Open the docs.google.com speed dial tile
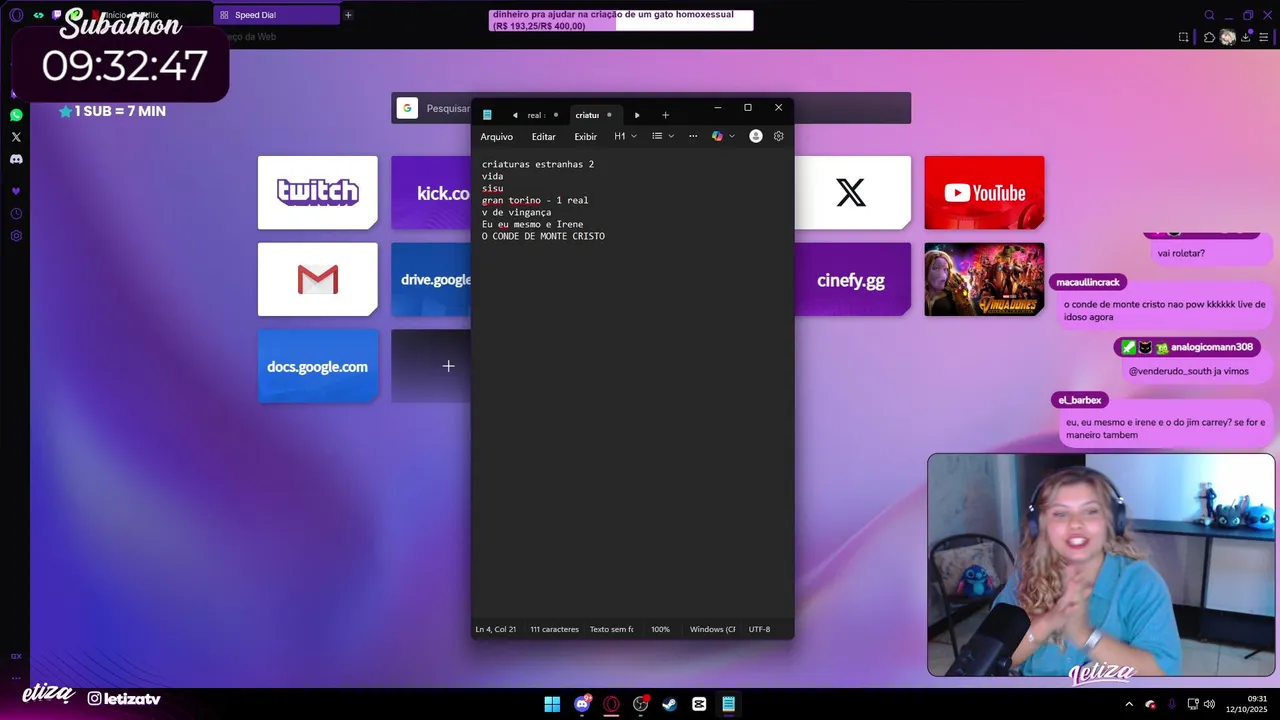This screenshot has height=720, width=1280. (317, 366)
